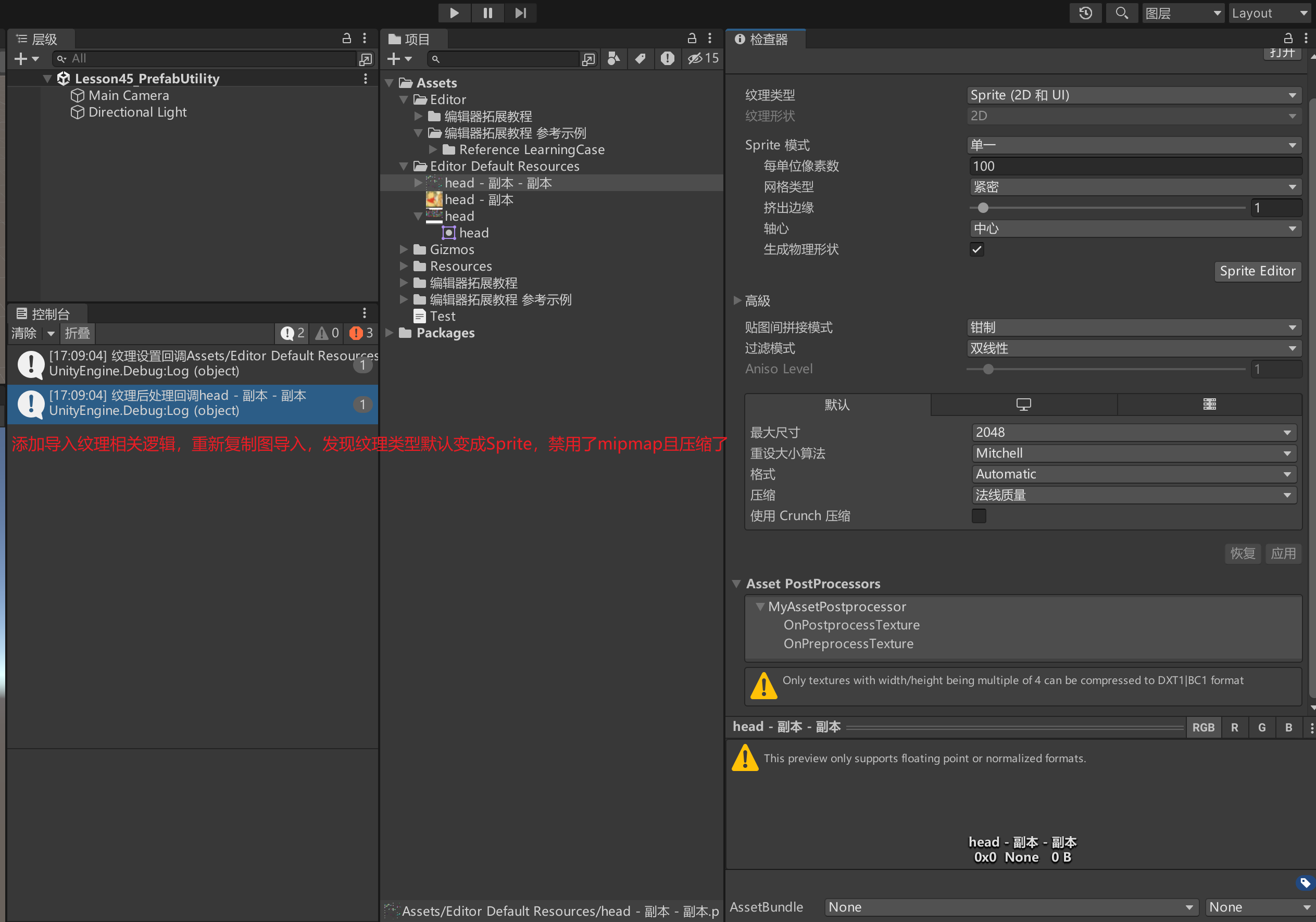Open the Max Size 2048 dropdown
The width and height of the screenshot is (1316, 922).
point(1133,432)
